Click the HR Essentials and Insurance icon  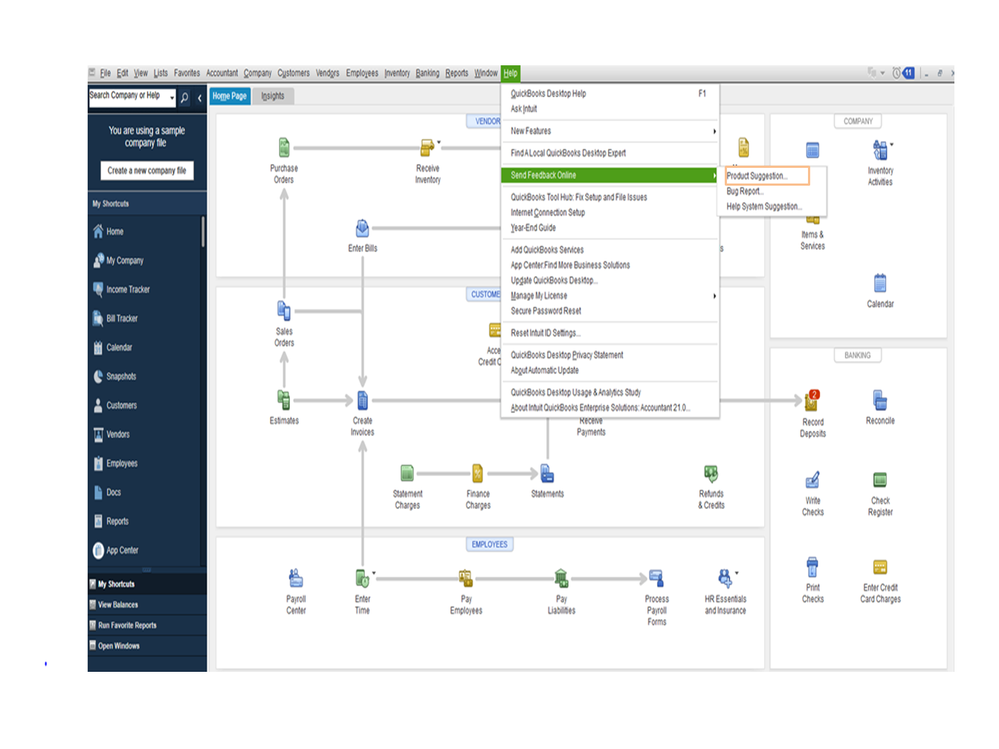[725, 578]
